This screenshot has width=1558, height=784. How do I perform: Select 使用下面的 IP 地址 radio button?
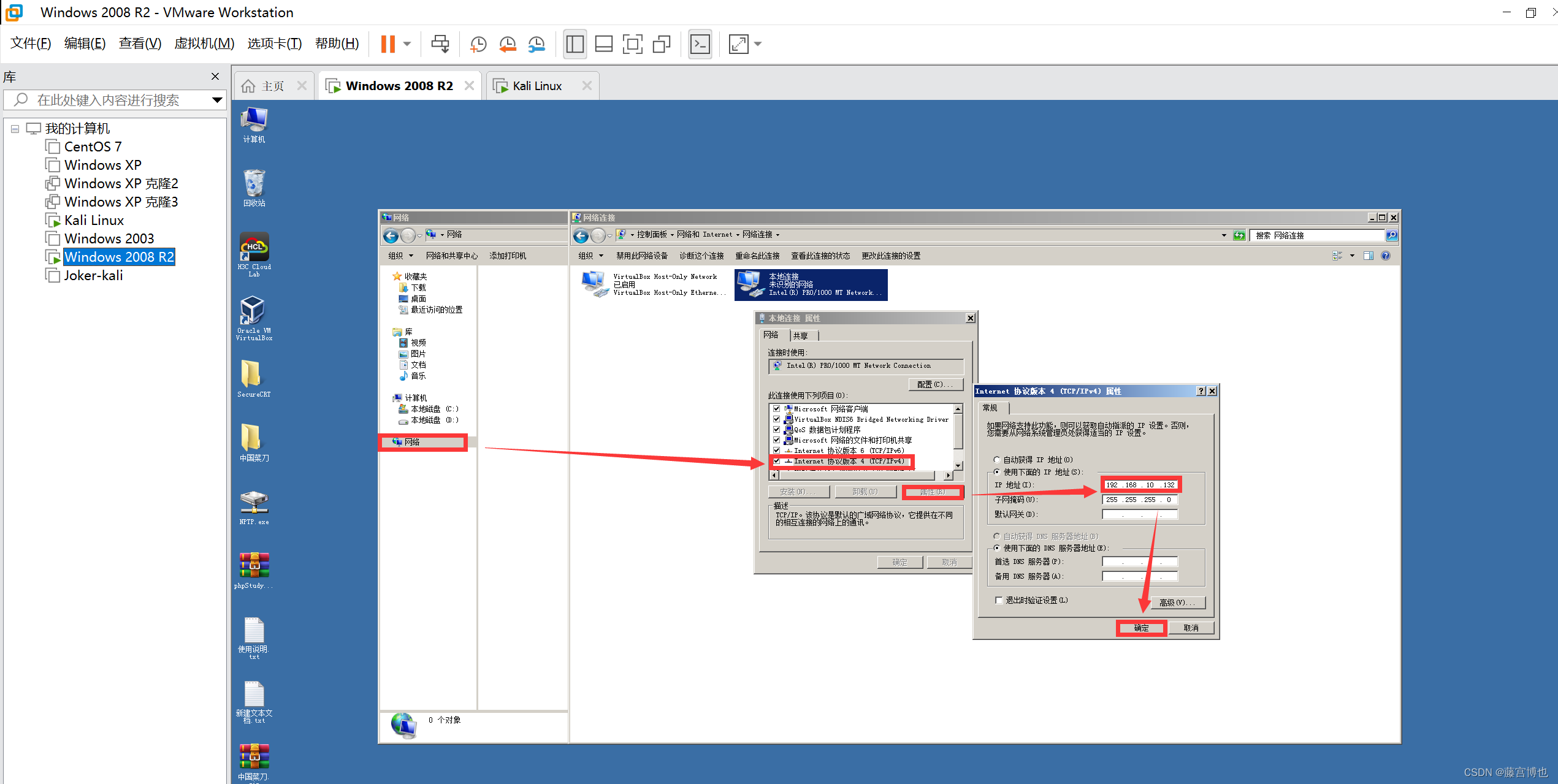coord(997,472)
